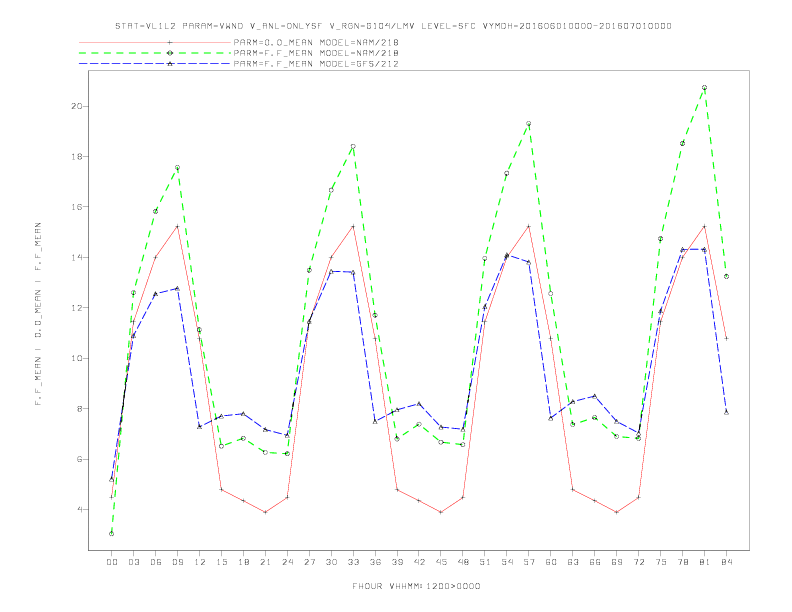Click the red solid legend line sample

coord(155,42)
